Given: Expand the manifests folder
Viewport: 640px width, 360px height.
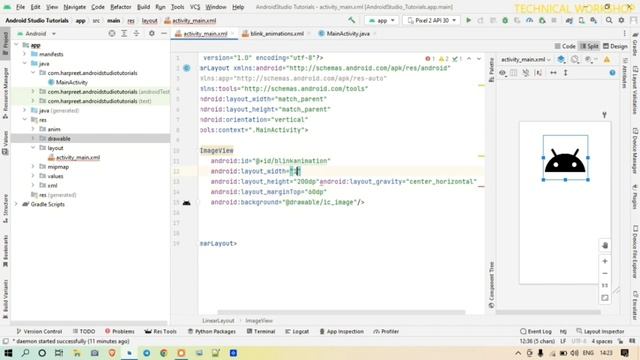Looking at the screenshot, I should [24, 54].
